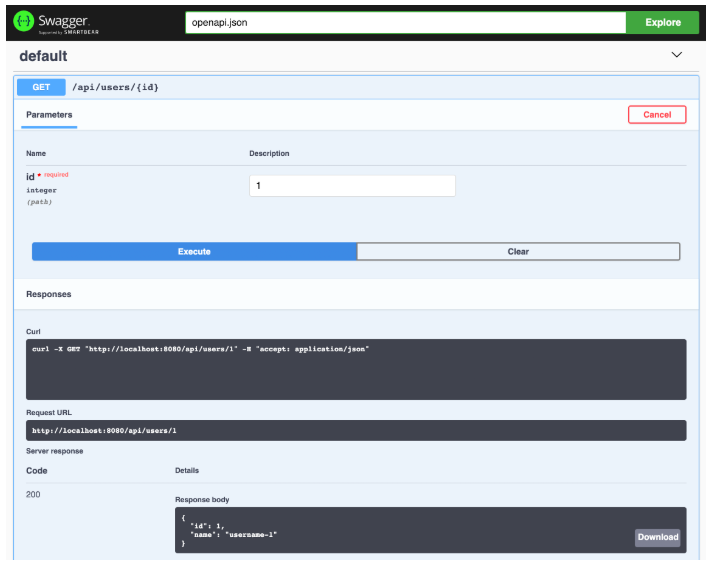718x573 pixels.
Task: Collapse the default section chevron
Action: tap(676, 55)
